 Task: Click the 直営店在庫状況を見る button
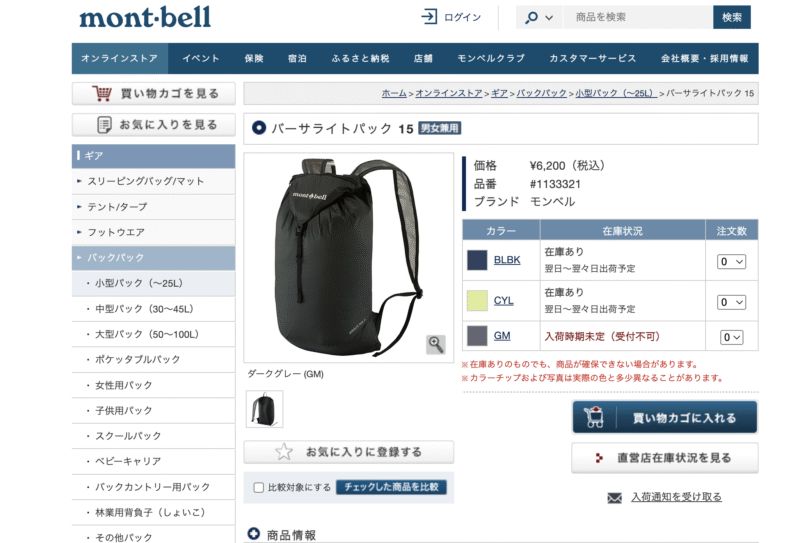tap(665, 458)
